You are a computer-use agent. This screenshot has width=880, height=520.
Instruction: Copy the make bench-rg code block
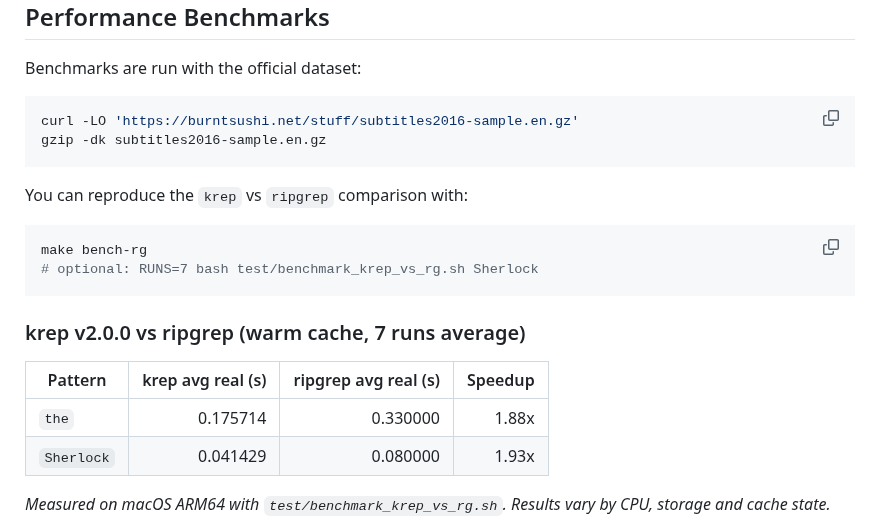tap(830, 247)
